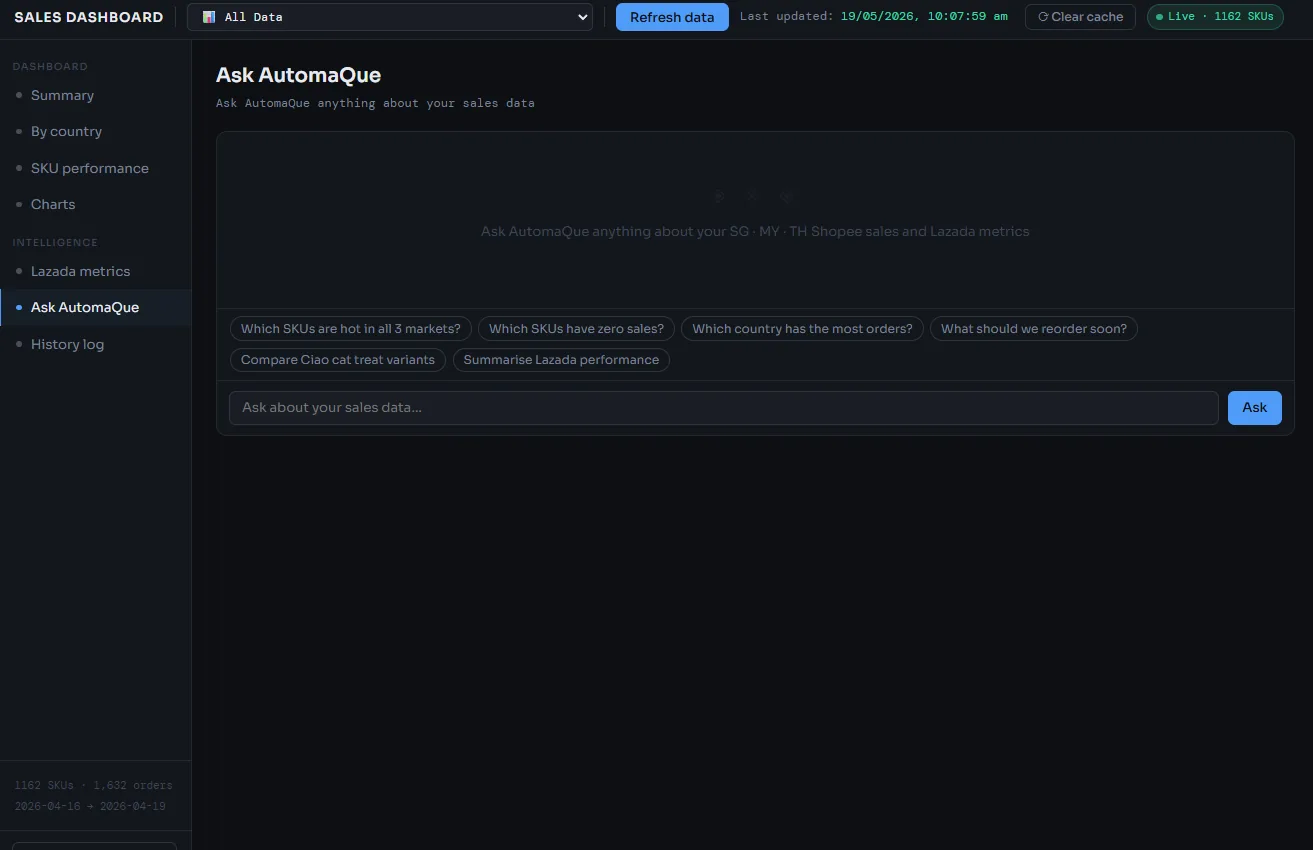Click the Live 1162 SKUs status badge
The height and width of the screenshot is (850, 1313).
[1215, 17]
